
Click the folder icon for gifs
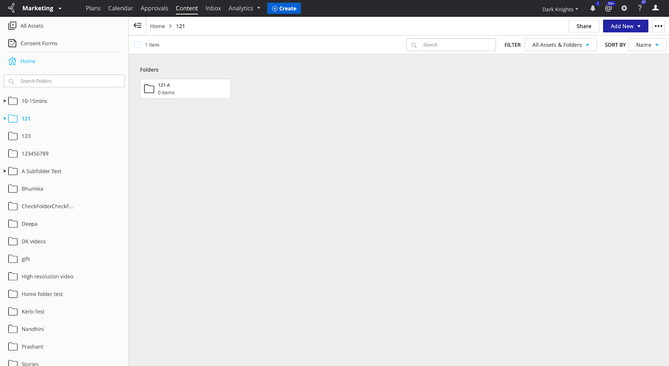[13, 259]
